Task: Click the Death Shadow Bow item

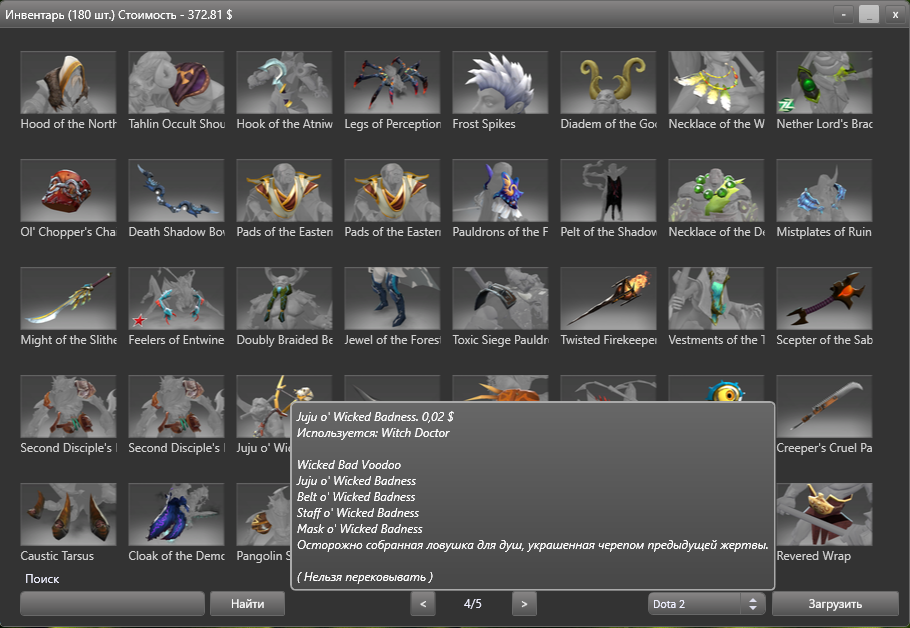Action: (x=176, y=190)
